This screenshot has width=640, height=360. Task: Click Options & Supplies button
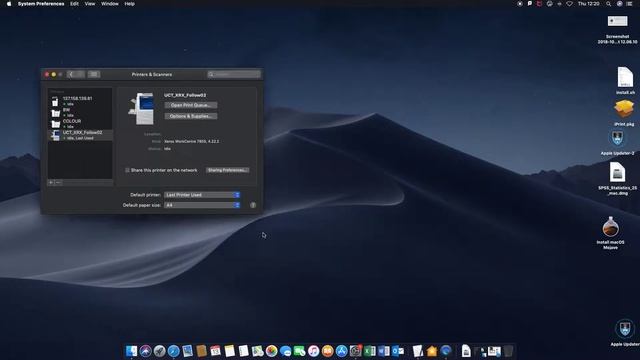click(191, 116)
